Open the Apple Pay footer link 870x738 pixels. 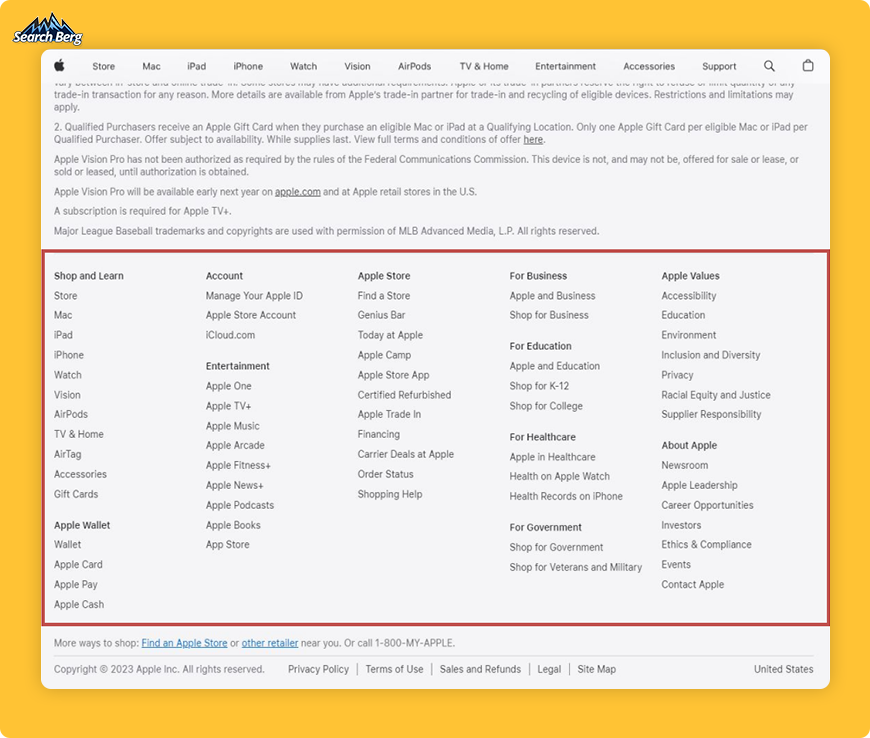[x=75, y=584]
